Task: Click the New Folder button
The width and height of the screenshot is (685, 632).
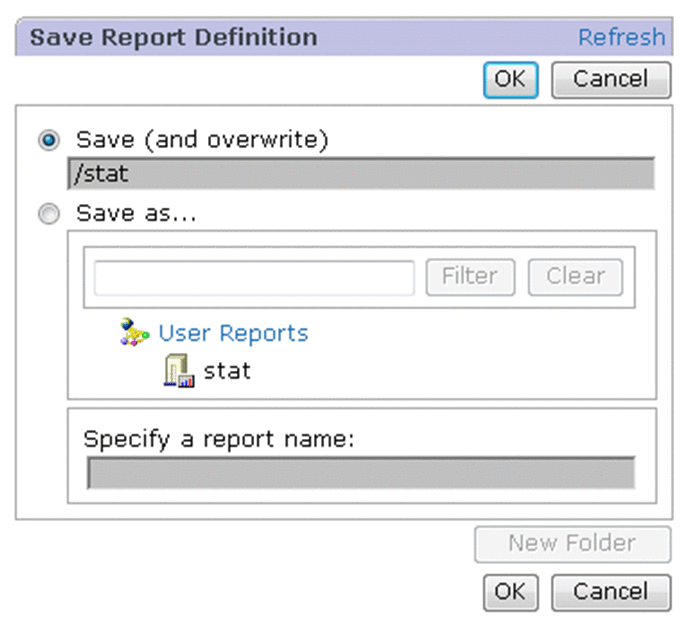Action: [x=572, y=544]
